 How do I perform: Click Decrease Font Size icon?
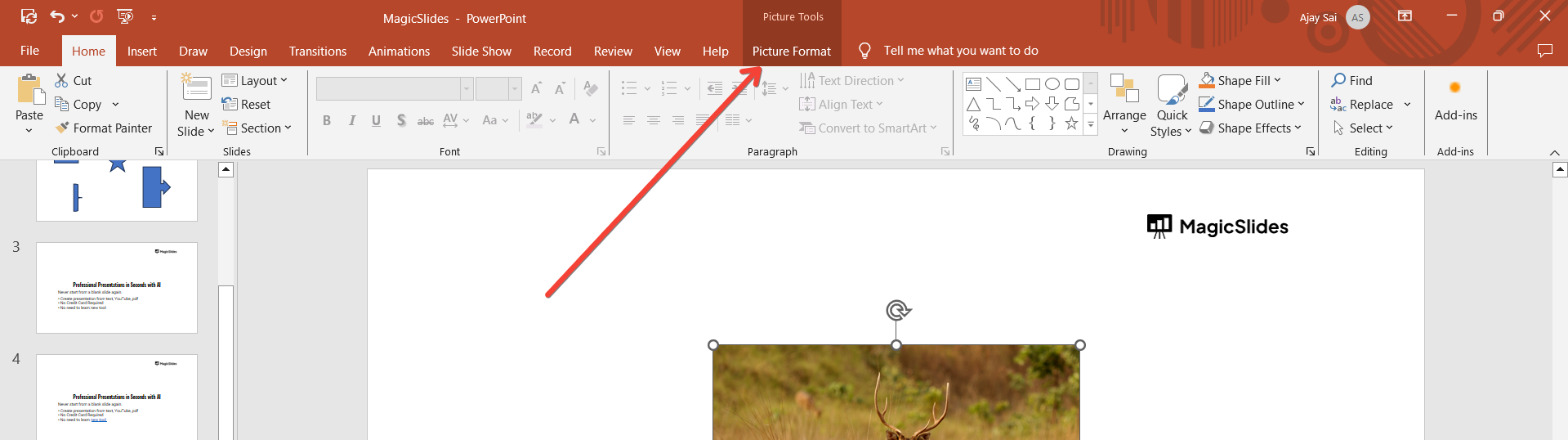pyautogui.click(x=560, y=88)
